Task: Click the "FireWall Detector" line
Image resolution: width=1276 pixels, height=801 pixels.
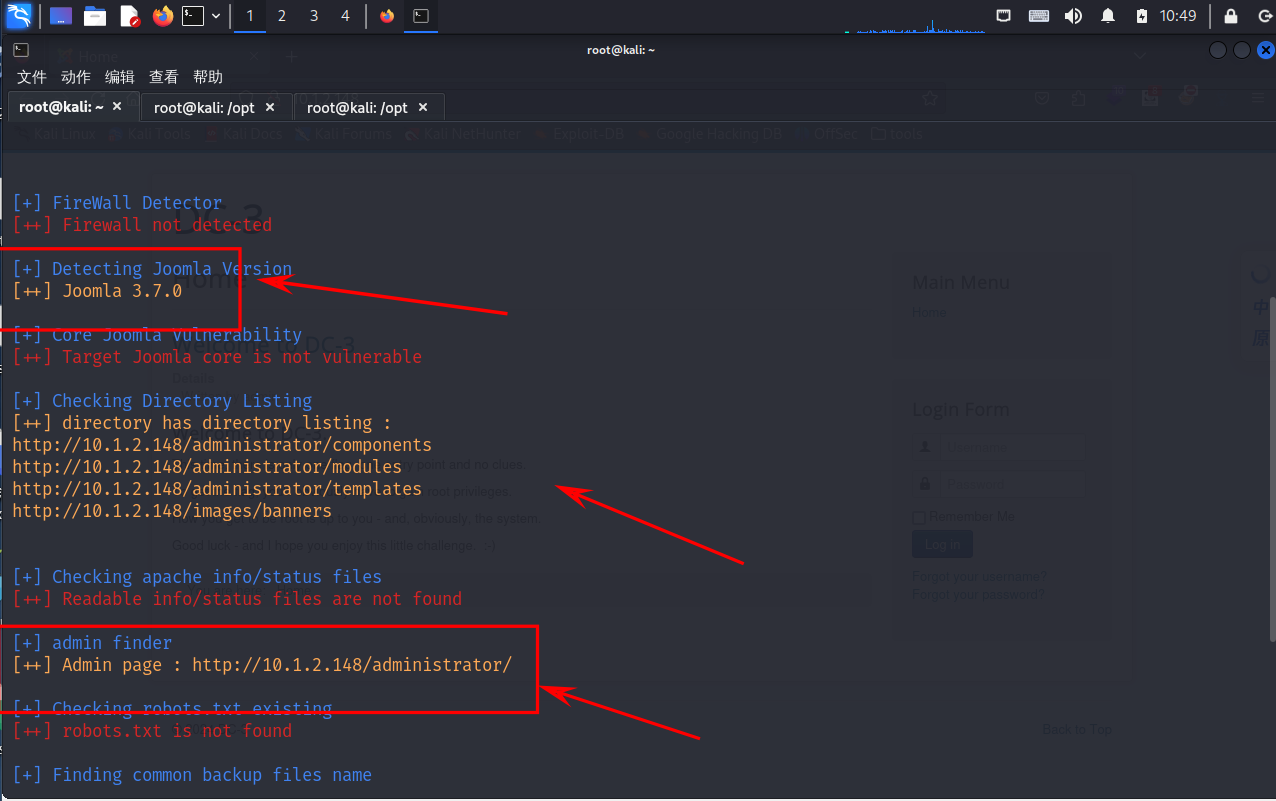Action: tap(117, 203)
